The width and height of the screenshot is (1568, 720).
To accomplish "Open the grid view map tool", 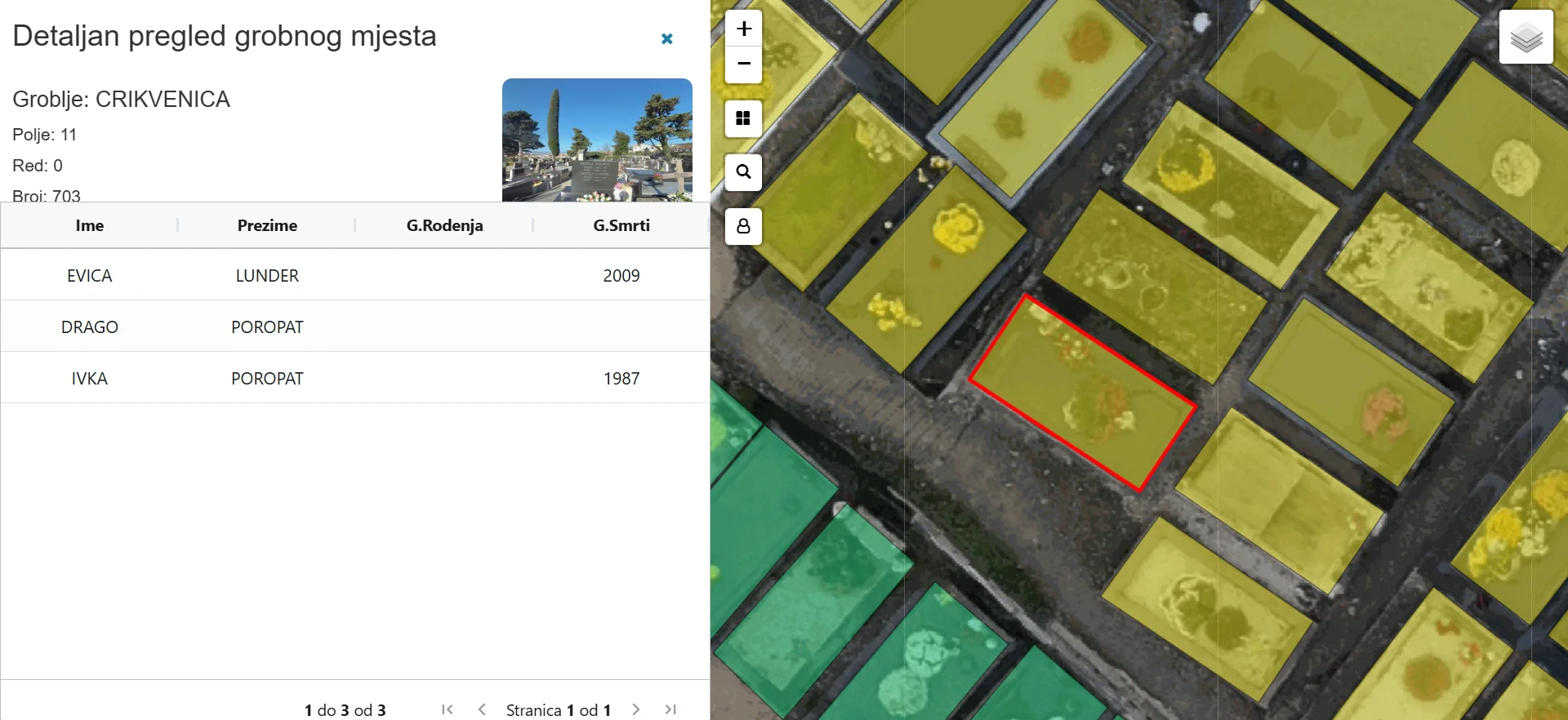I will [x=743, y=118].
